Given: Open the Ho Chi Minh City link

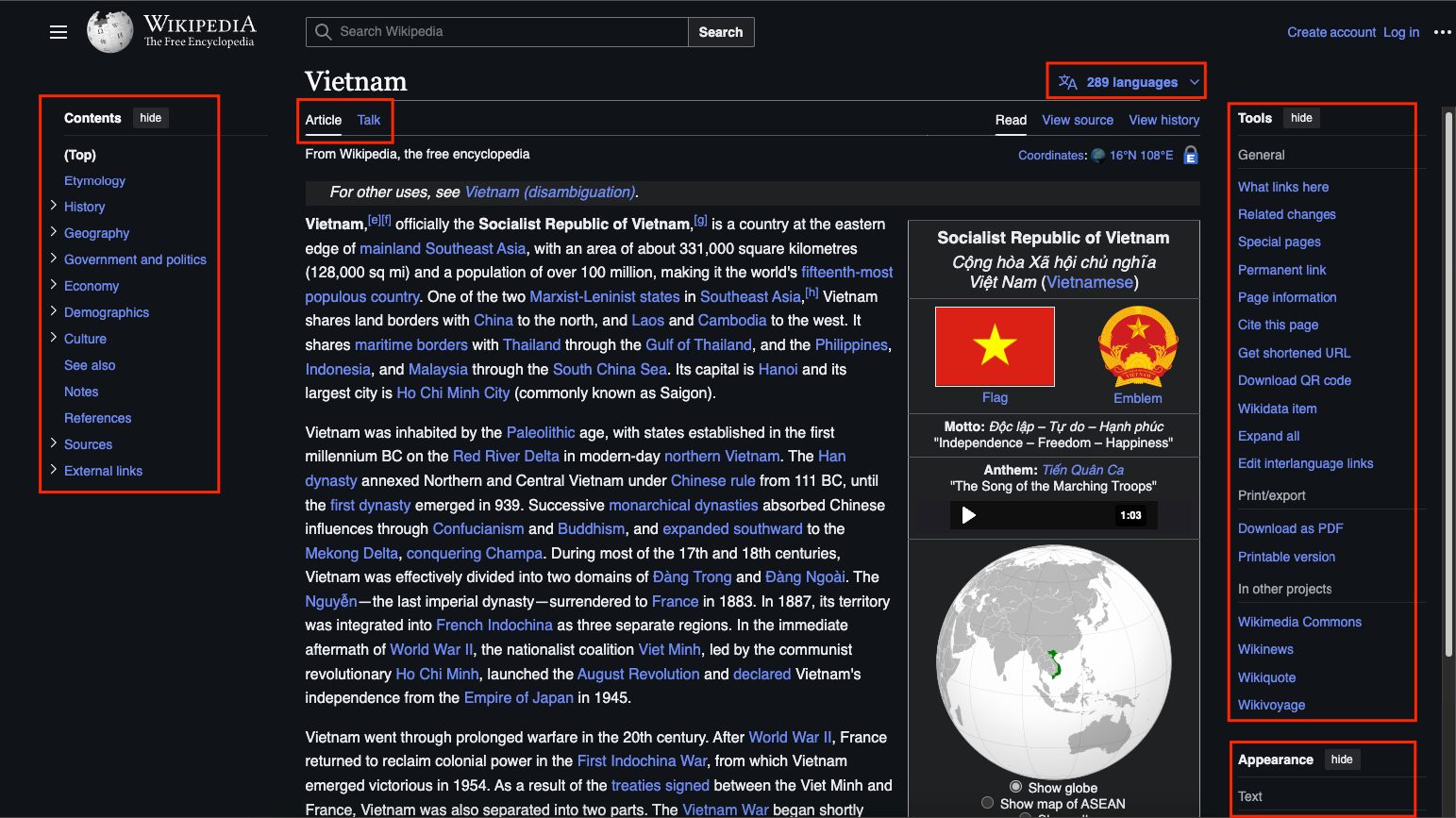Looking at the screenshot, I should (453, 392).
